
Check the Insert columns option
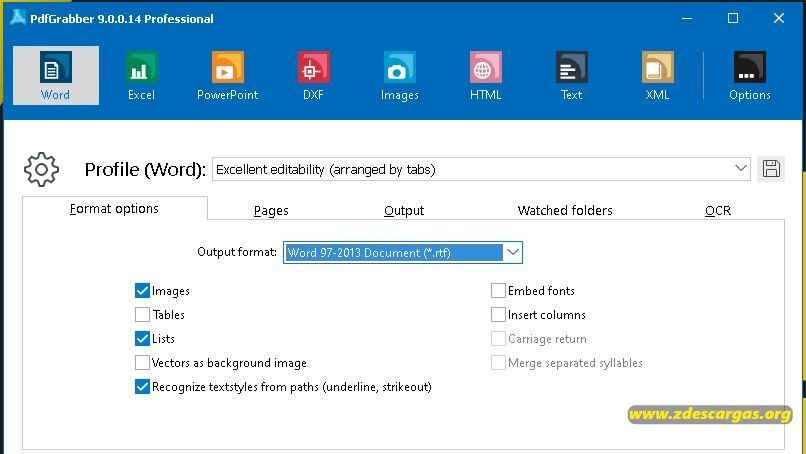[x=498, y=315]
